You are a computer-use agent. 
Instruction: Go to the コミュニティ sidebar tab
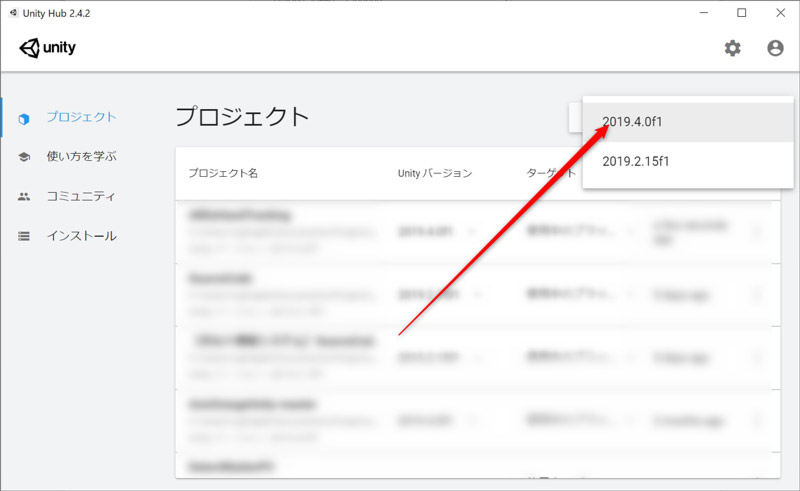82,196
